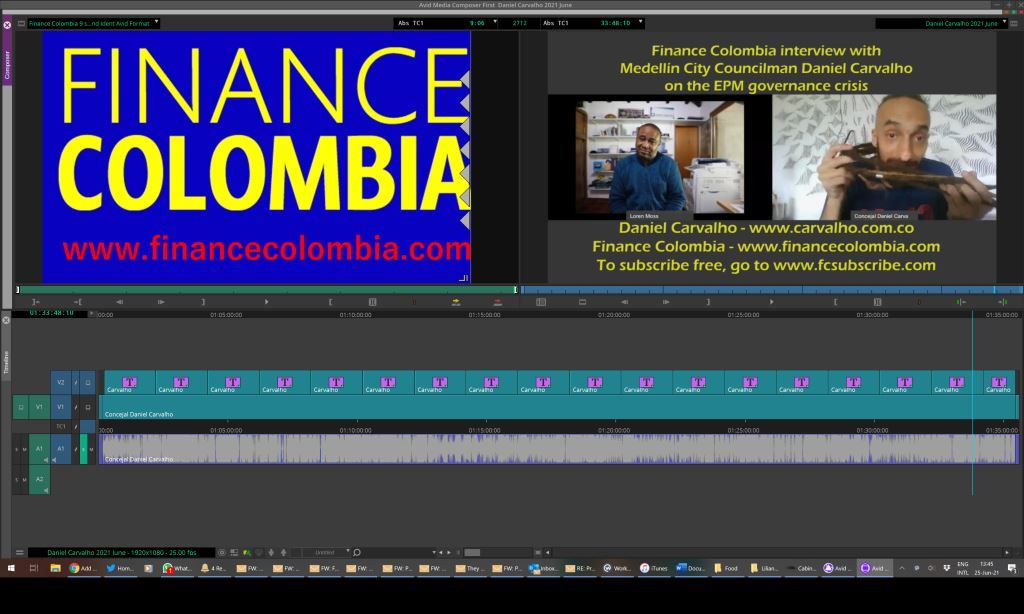Close the Composer panel
Screen dimensions: 1024x614
pyautogui.click(x=7, y=25)
